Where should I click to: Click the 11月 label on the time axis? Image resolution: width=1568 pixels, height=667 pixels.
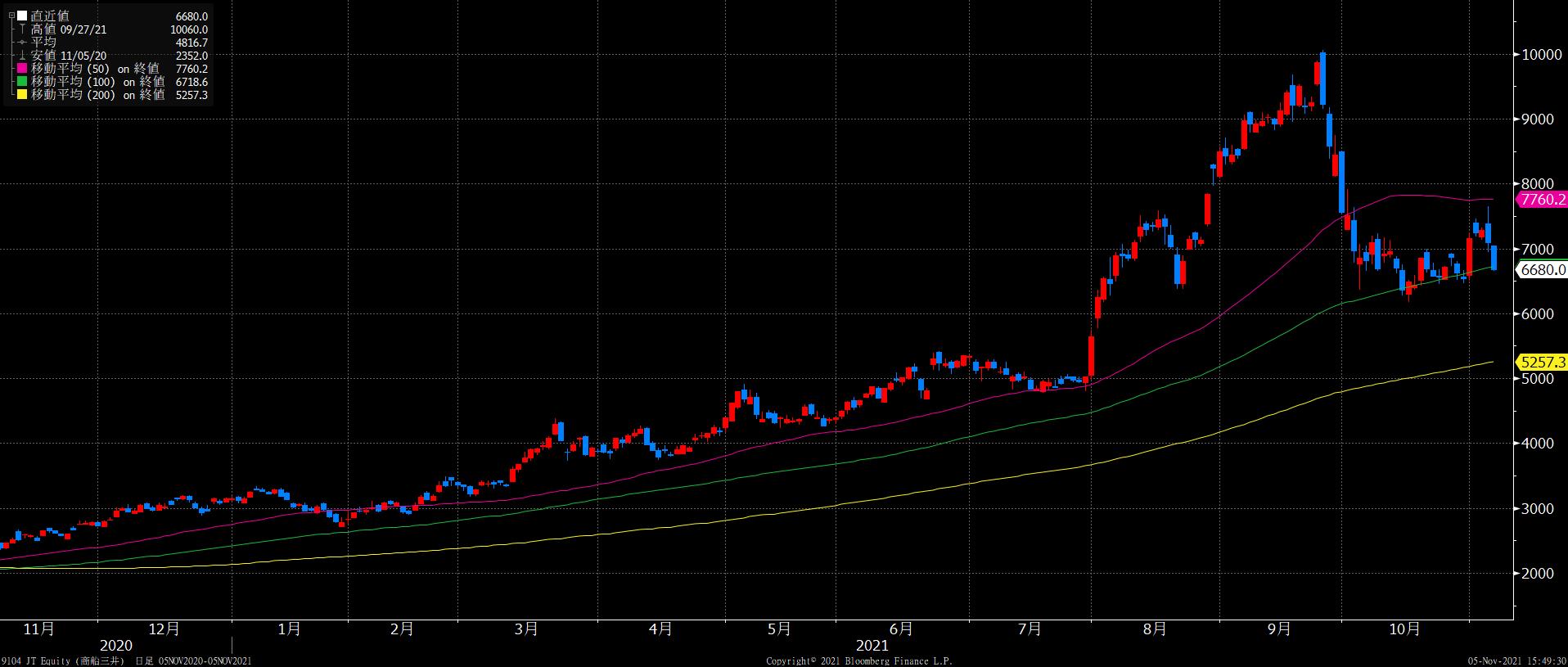click(39, 629)
